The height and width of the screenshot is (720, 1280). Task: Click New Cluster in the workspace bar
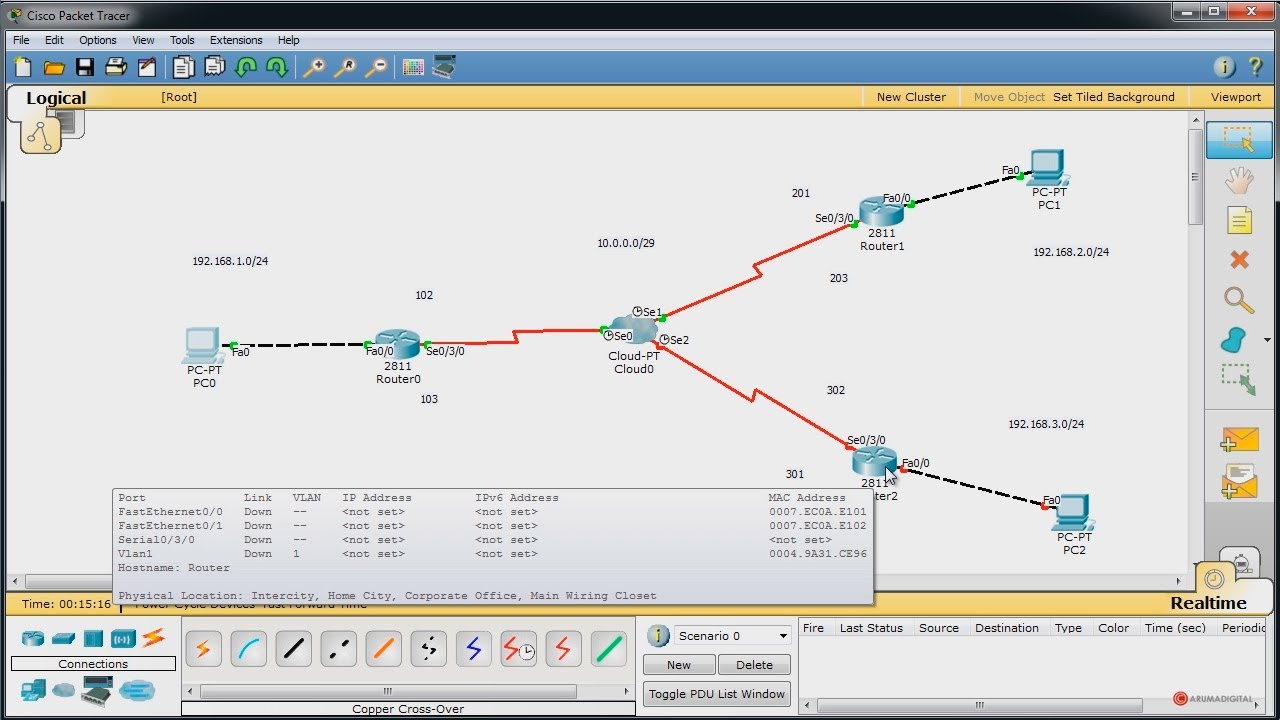pyautogui.click(x=911, y=97)
